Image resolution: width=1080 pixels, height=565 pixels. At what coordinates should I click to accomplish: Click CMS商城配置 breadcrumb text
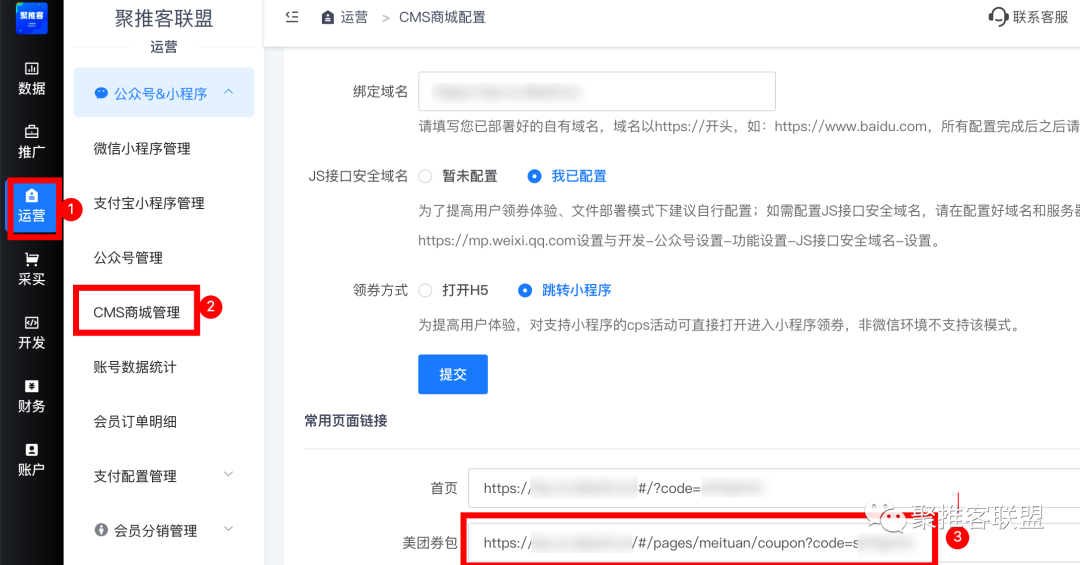442,17
